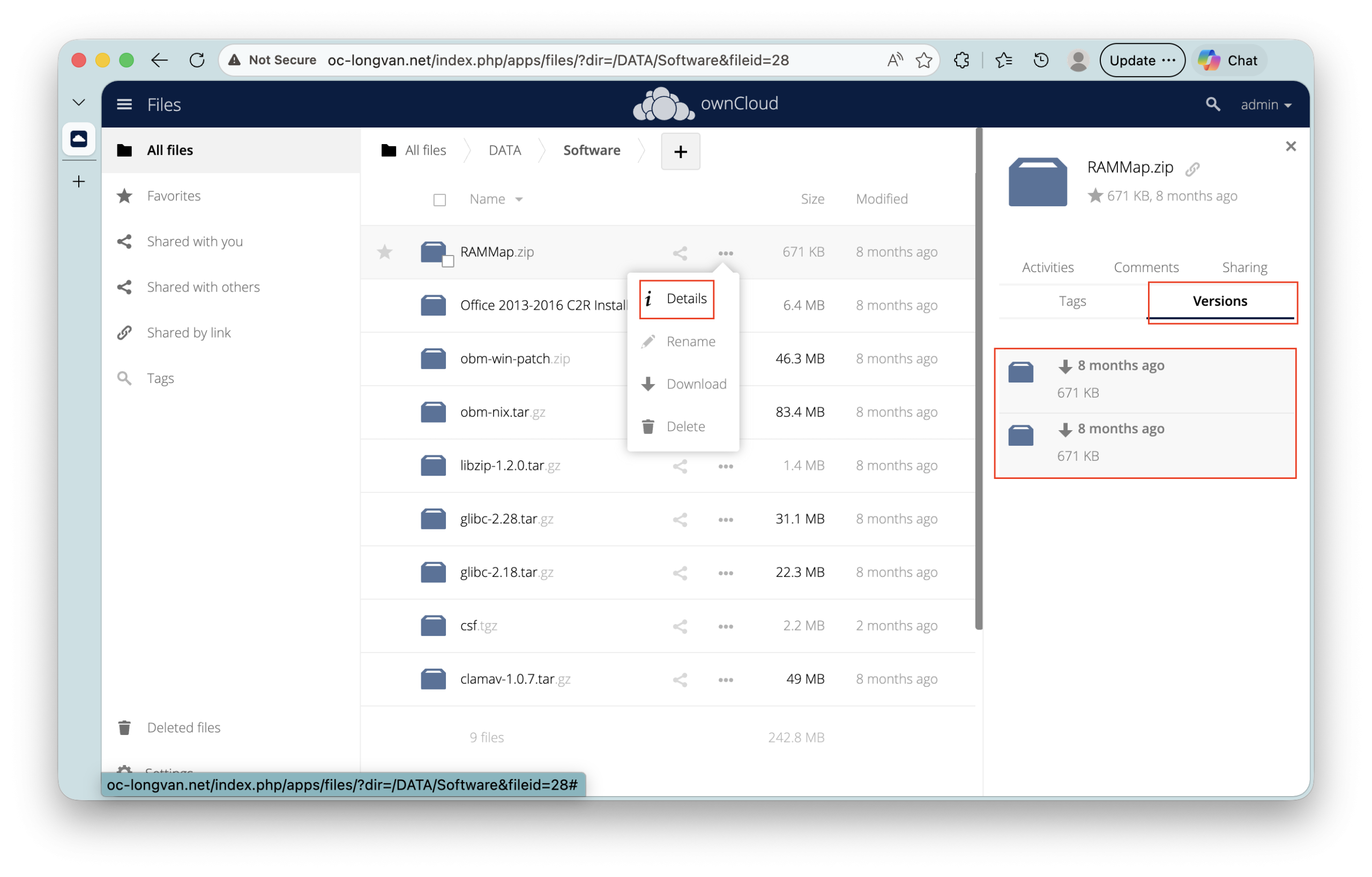Click the browser address bar URL
The height and width of the screenshot is (877, 1372).
point(557,60)
